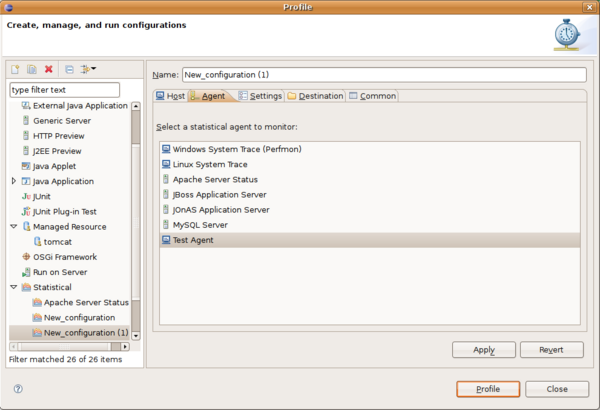Select JUnit icon in tree

tap(26, 196)
